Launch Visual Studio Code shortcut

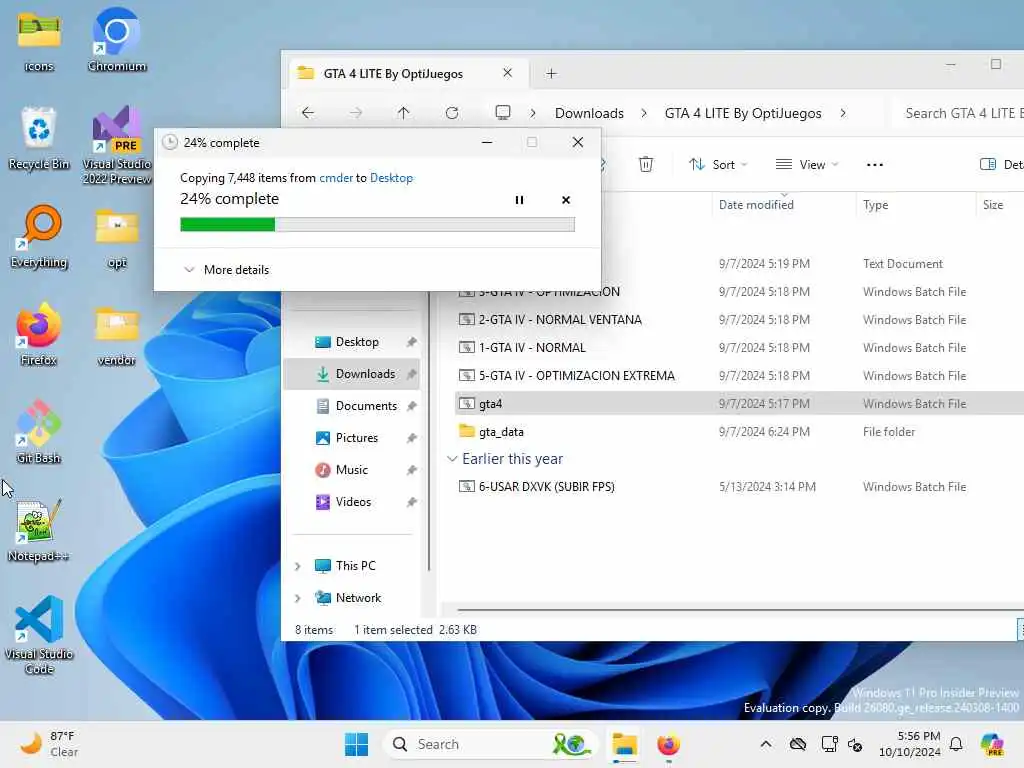(39, 635)
